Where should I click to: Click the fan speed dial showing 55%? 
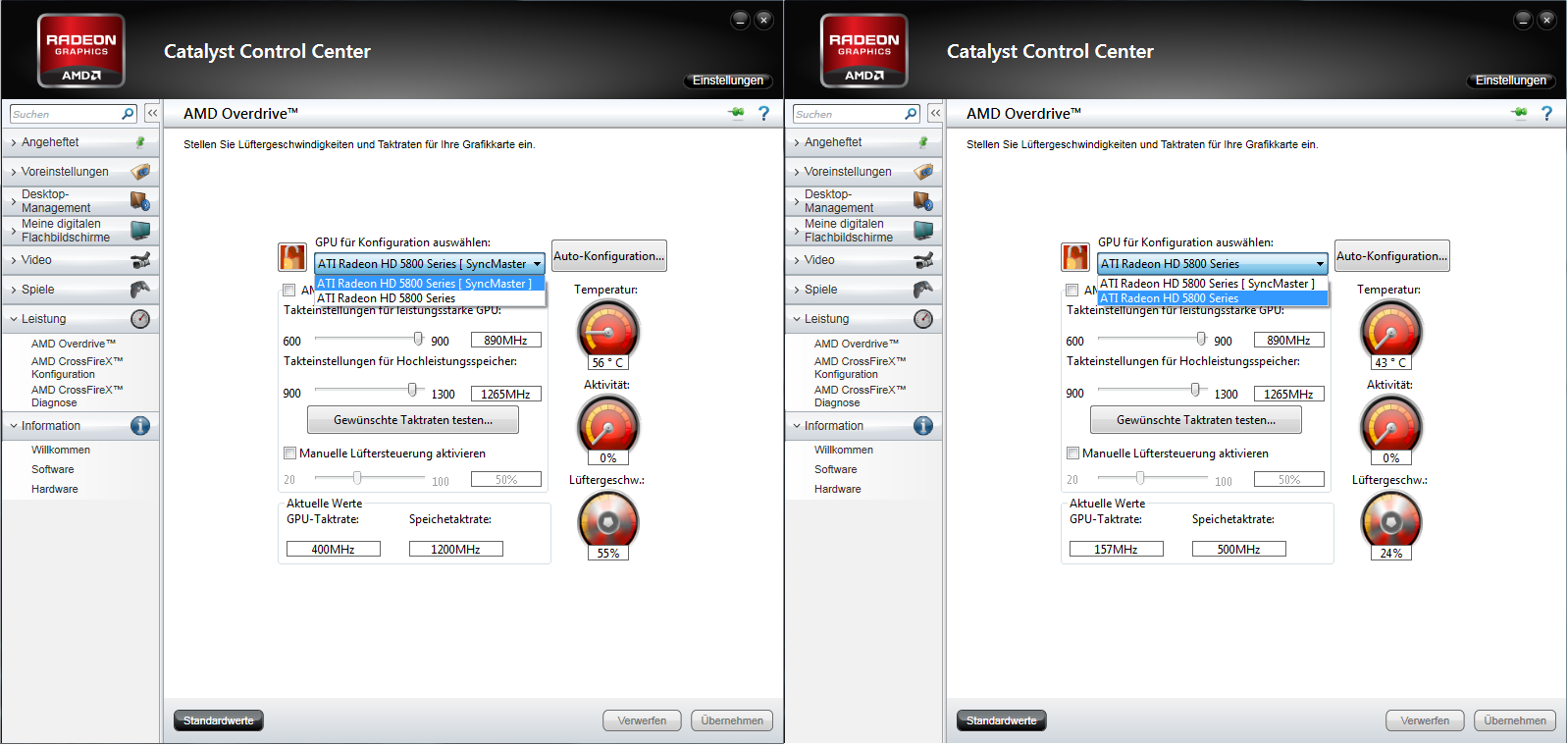coord(607,520)
